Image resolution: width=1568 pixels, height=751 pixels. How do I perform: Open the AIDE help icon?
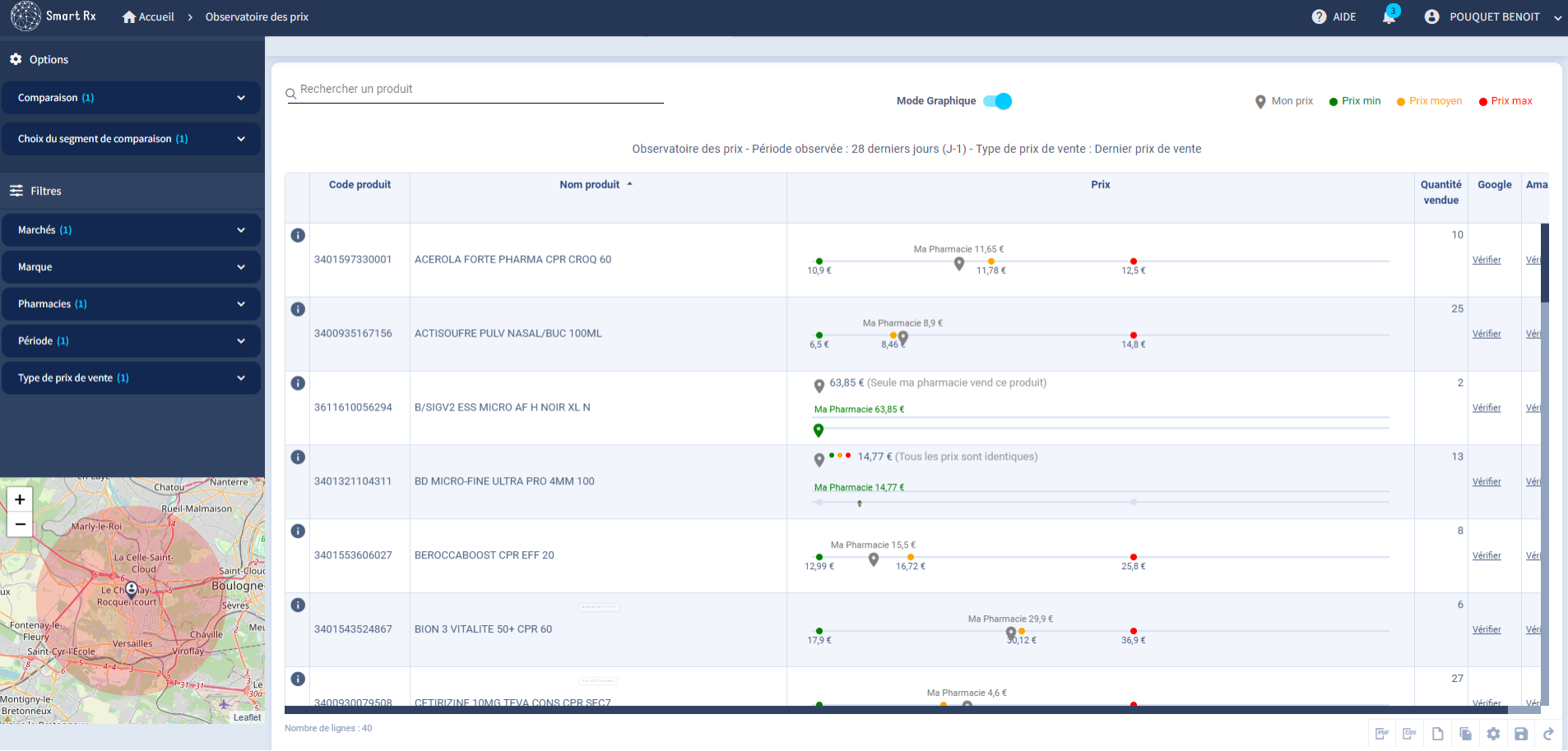(1319, 16)
